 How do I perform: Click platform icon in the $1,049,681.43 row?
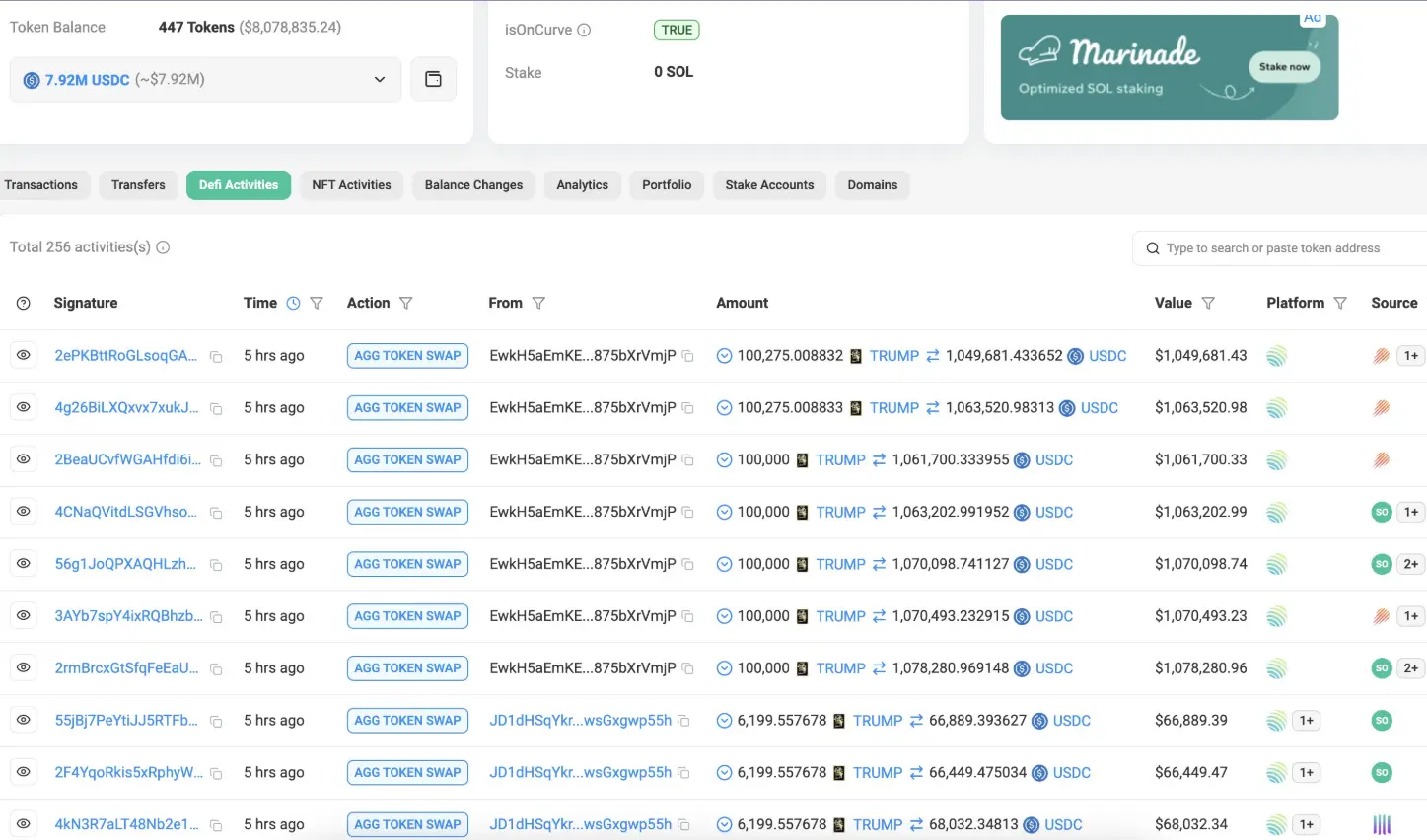tap(1276, 356)
